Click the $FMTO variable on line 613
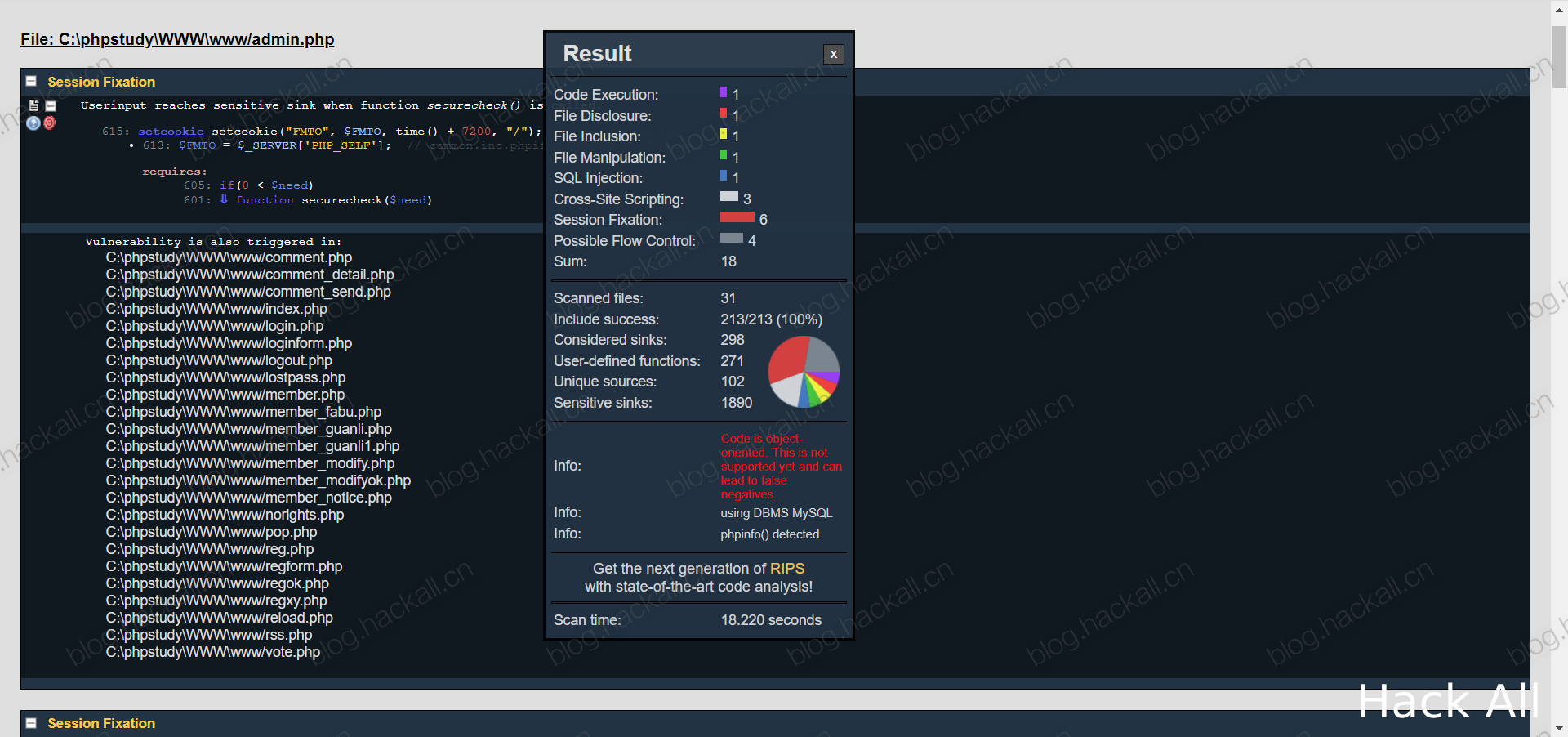This screenshot has width=1568, height=737. 198,145
